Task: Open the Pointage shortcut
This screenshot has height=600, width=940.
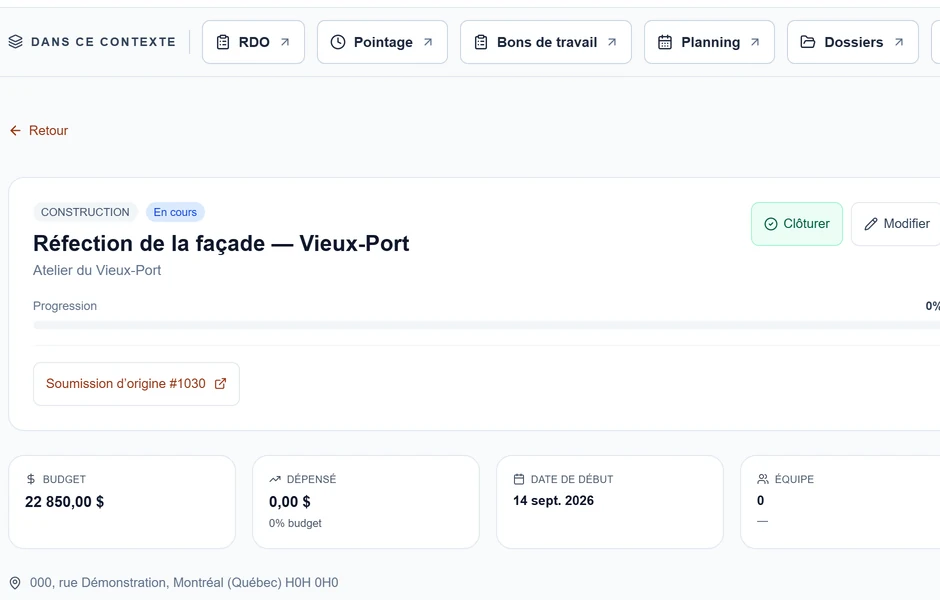Action: pos(382,42)
